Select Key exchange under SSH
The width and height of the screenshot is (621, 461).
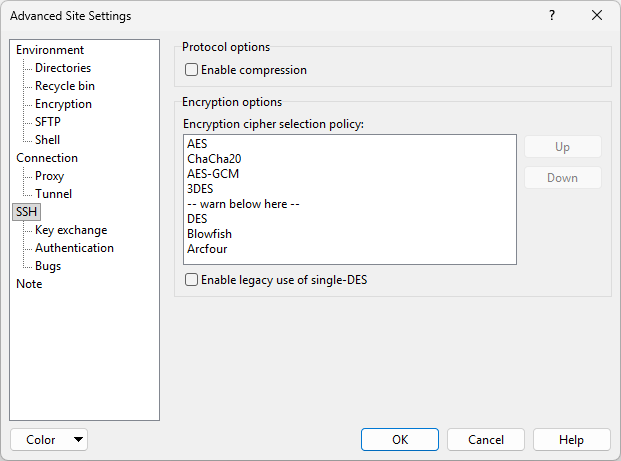click(71, 230)
